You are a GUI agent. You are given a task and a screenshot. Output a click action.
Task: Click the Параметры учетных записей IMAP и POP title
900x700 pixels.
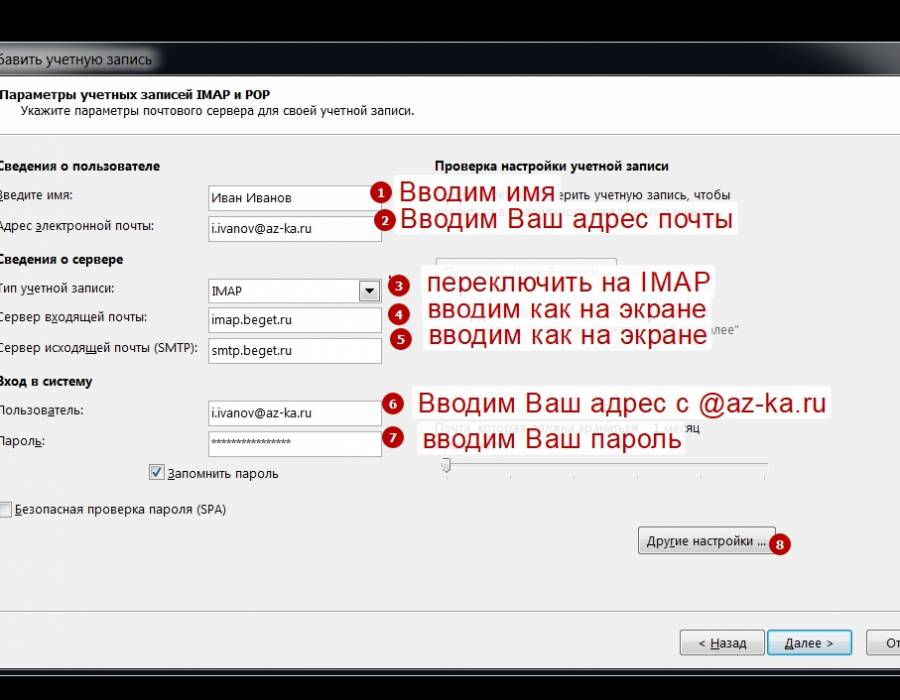(134, 95)
